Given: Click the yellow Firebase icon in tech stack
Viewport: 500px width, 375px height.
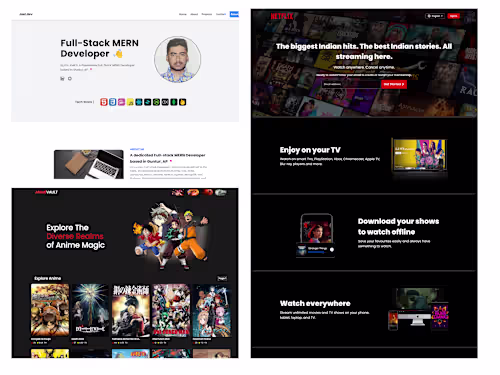Looking at the screenshot, I should click(182, 102).
